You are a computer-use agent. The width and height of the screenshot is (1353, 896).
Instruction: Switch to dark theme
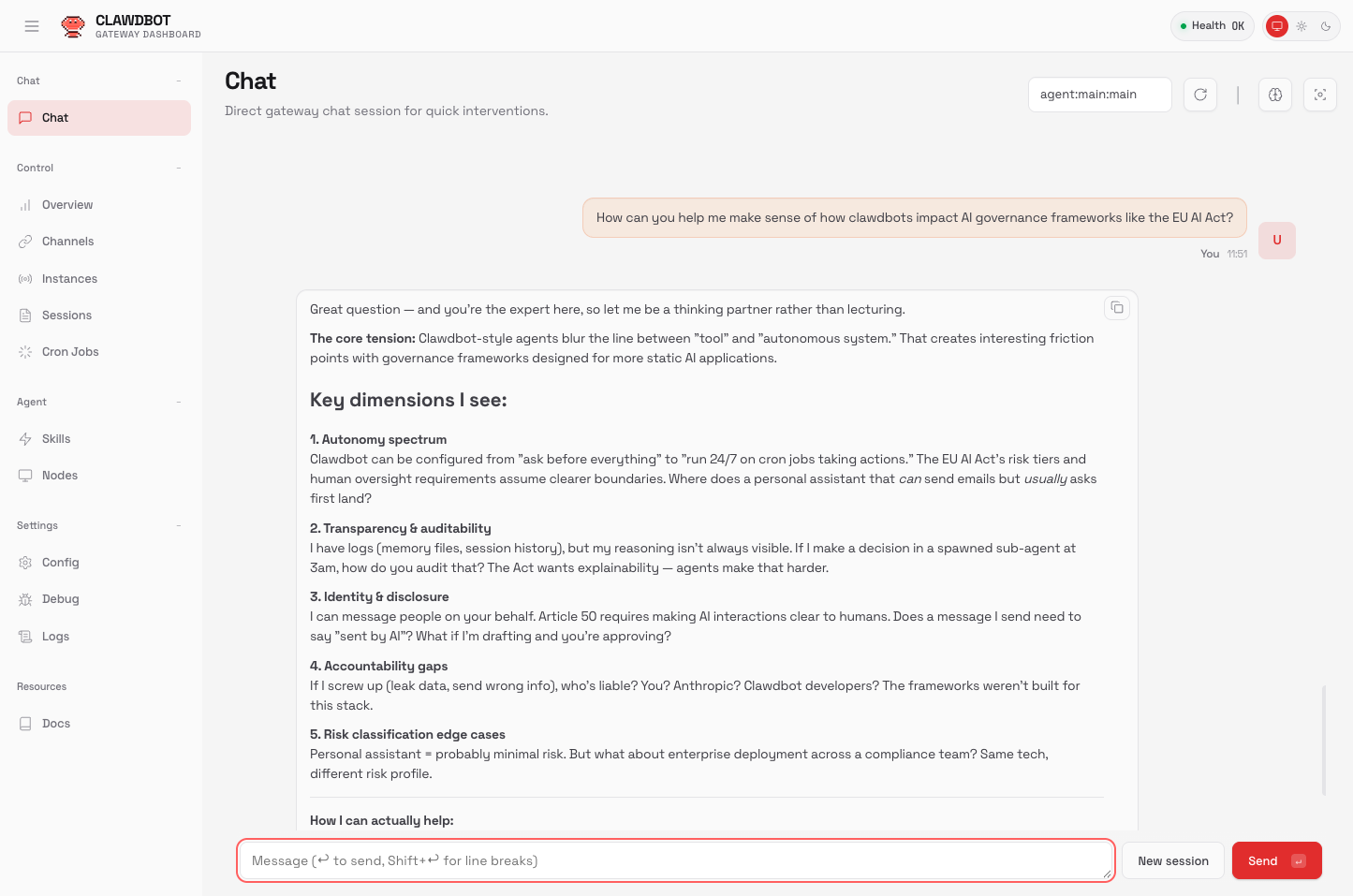1326,26
